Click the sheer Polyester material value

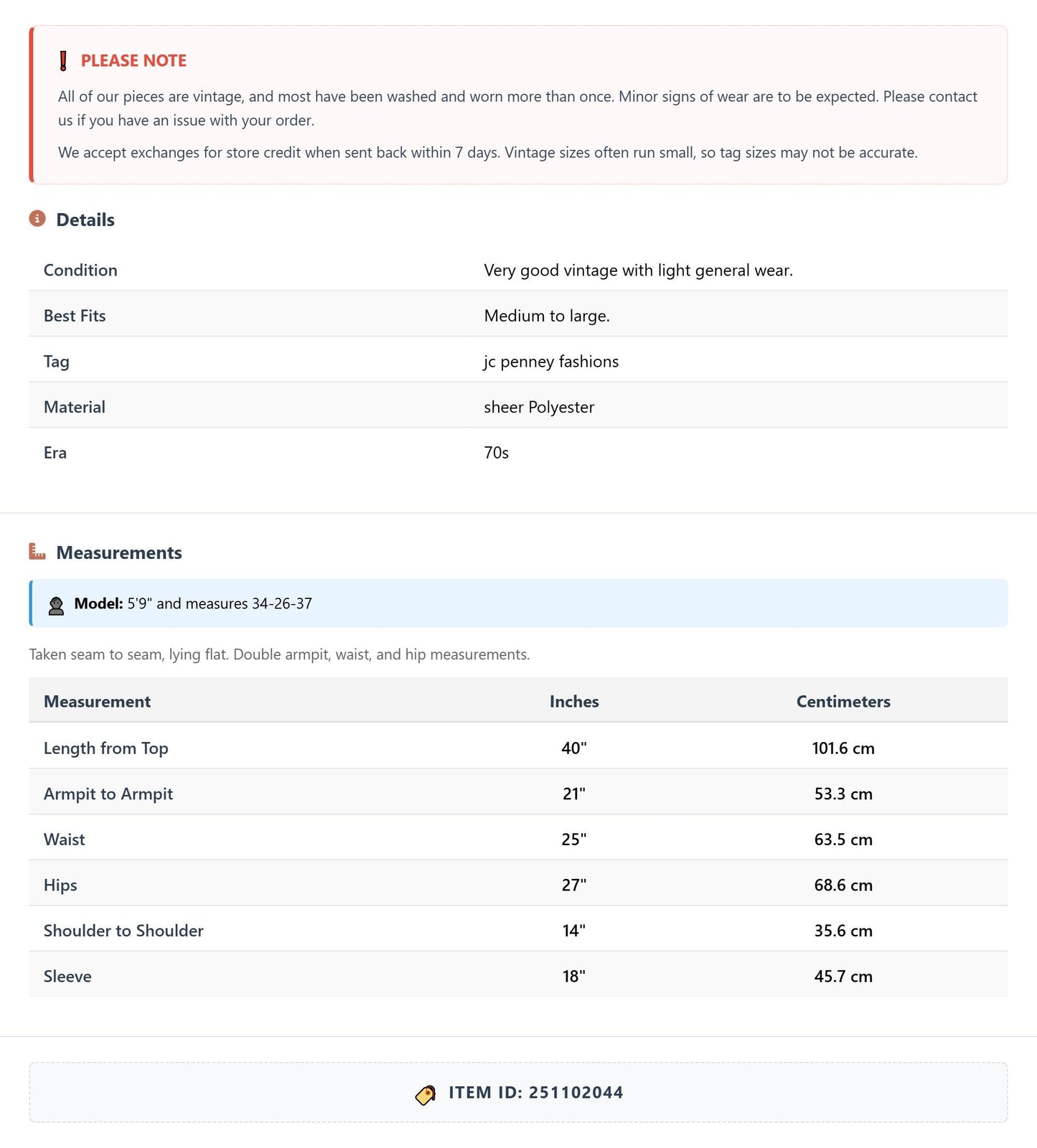click(x=539, y=407)
